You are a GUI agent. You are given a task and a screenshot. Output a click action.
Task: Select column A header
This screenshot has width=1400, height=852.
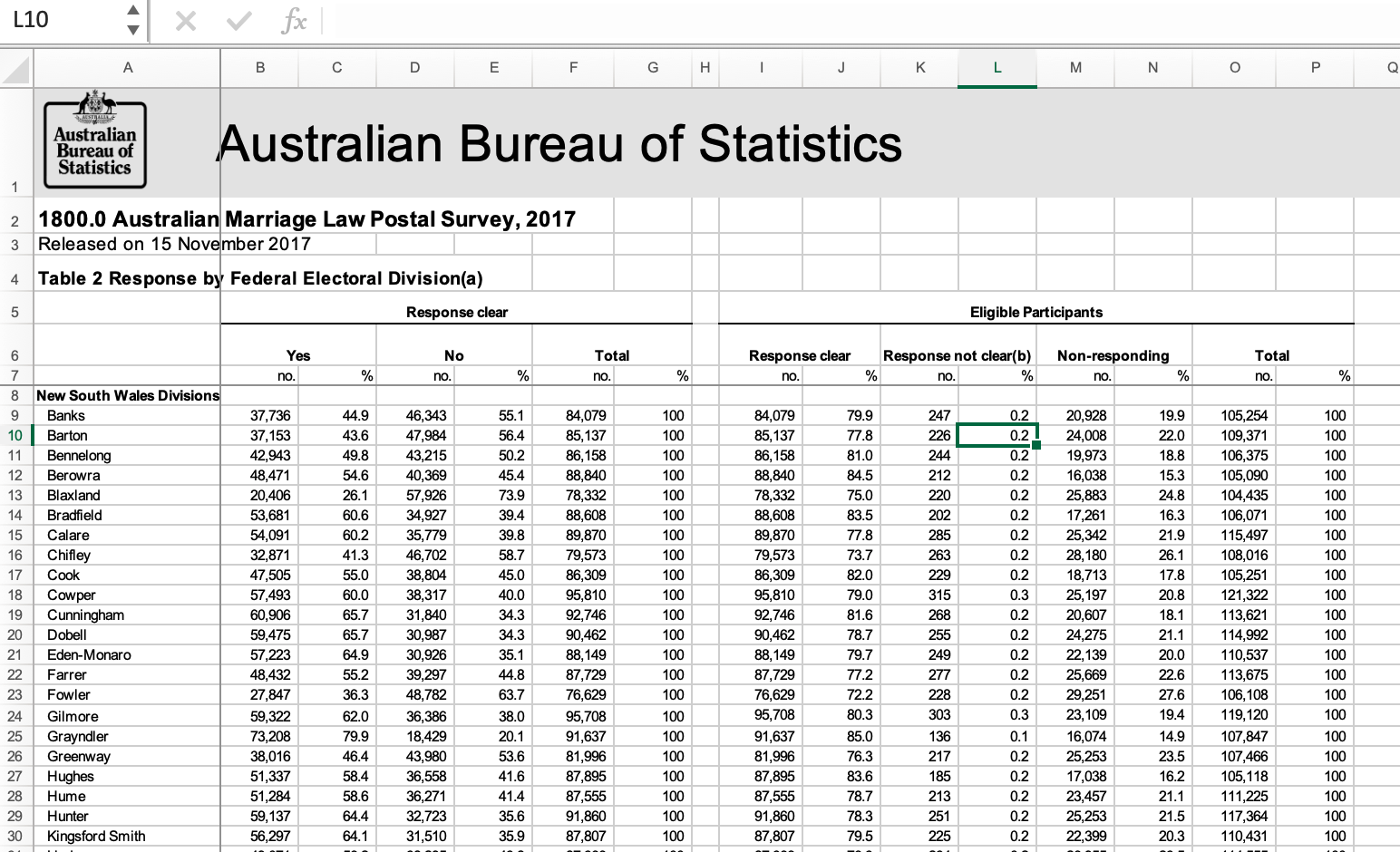127,68
